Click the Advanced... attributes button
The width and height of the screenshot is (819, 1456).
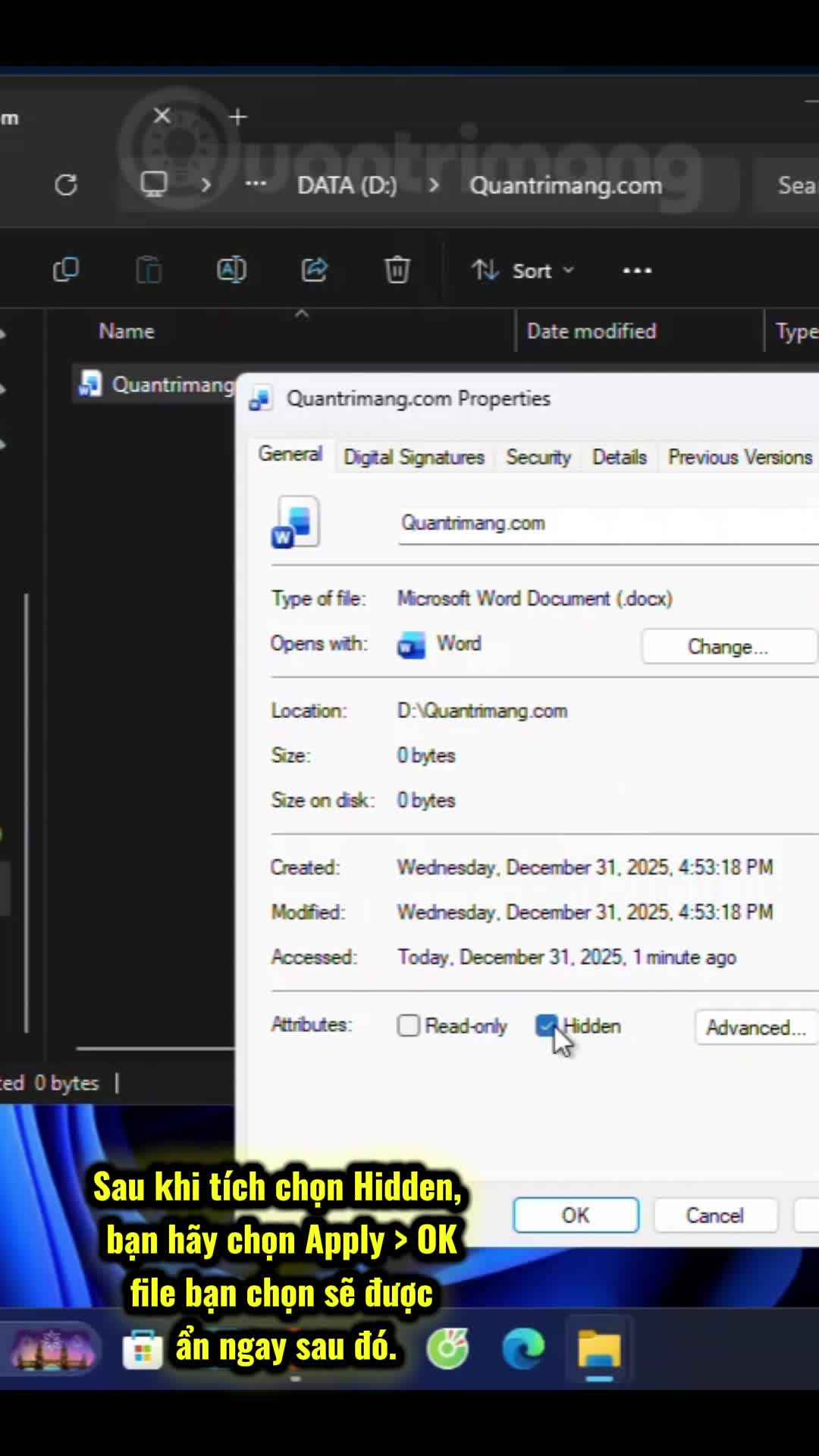[x=756, y=1028]
